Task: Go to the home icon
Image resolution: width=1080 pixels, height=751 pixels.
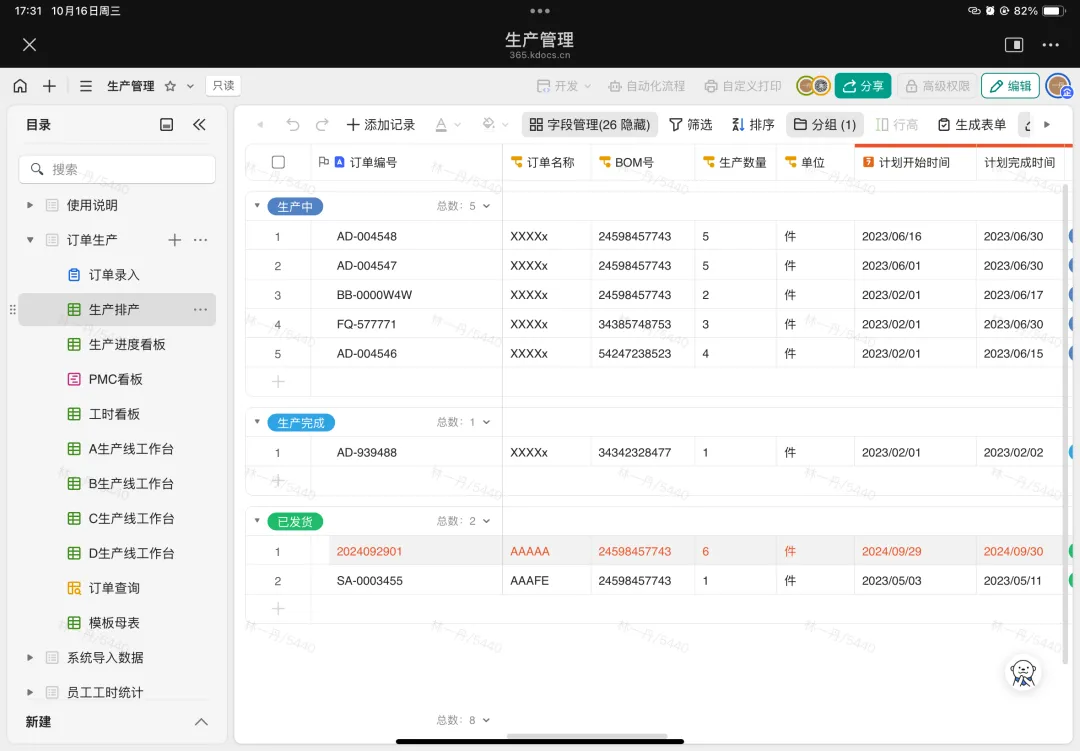Action: point(20,86)
